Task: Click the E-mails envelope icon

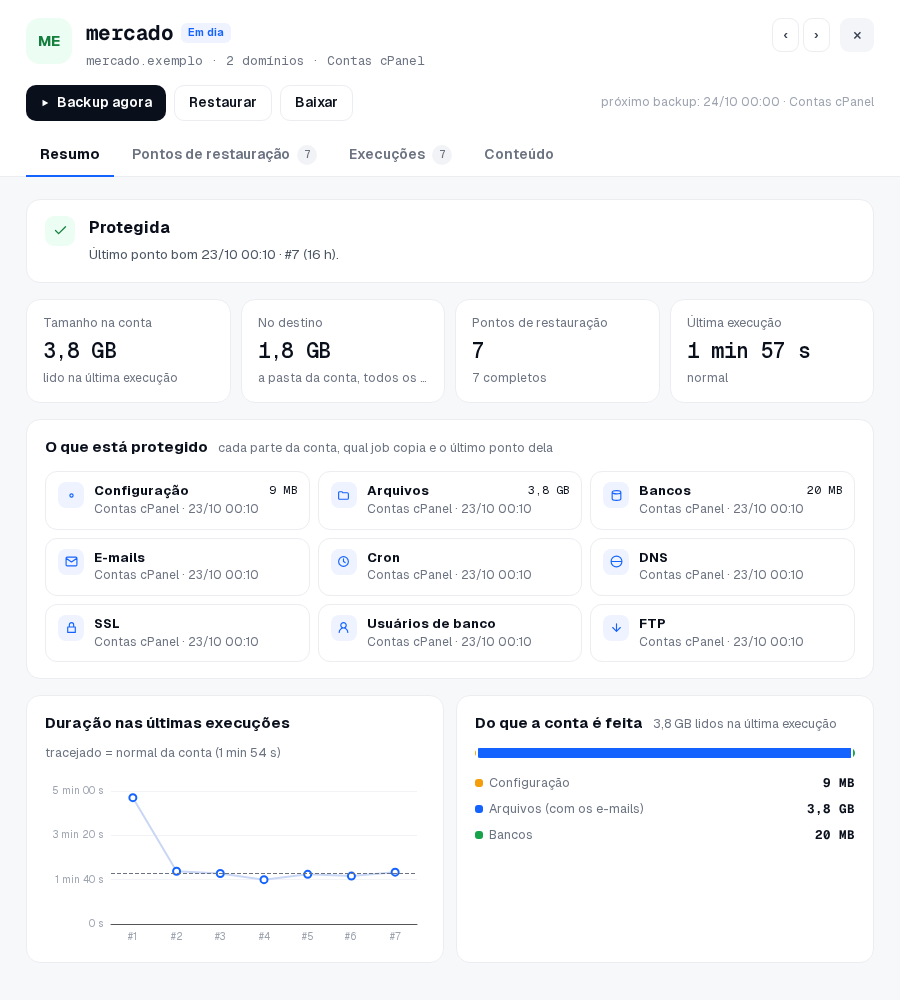Action: pos(71,562)
